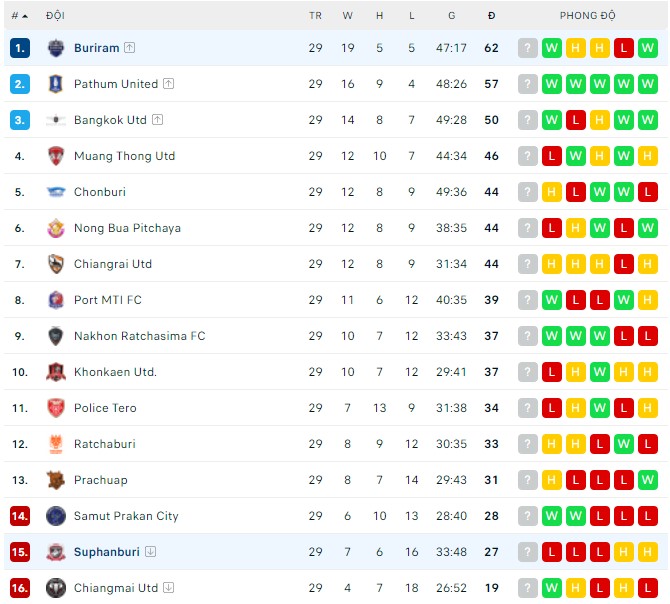Click promotion arrow icon beside Buriram
The image size is (670, 604).
click(130, 48)
